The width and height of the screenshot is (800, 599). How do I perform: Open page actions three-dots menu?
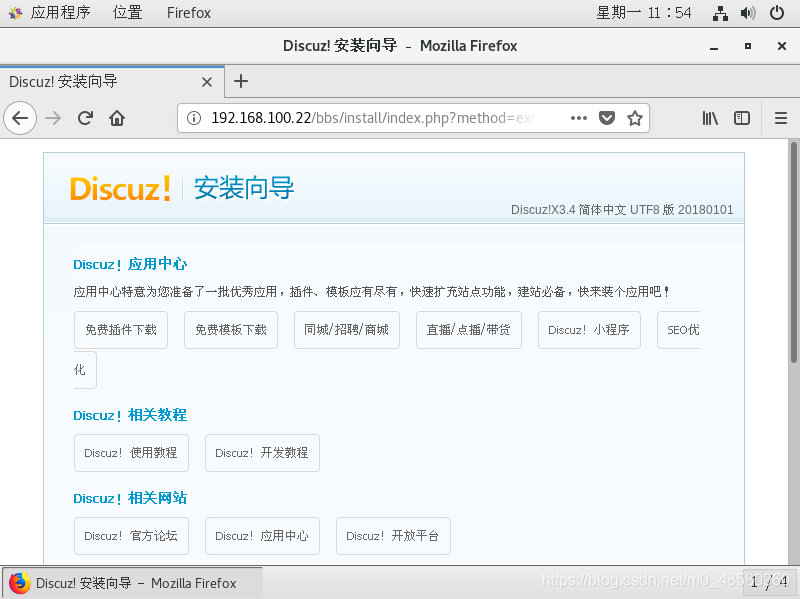[579, 118]
